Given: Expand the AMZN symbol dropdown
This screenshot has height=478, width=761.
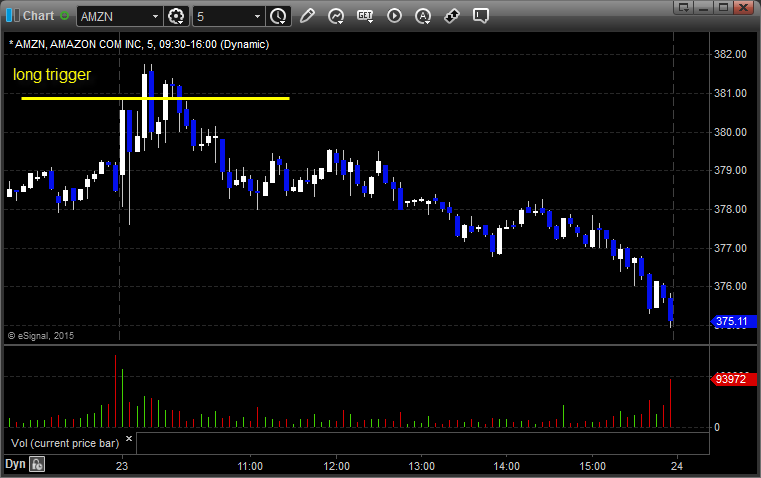Looking at the screenshot, I should [153, 16].
